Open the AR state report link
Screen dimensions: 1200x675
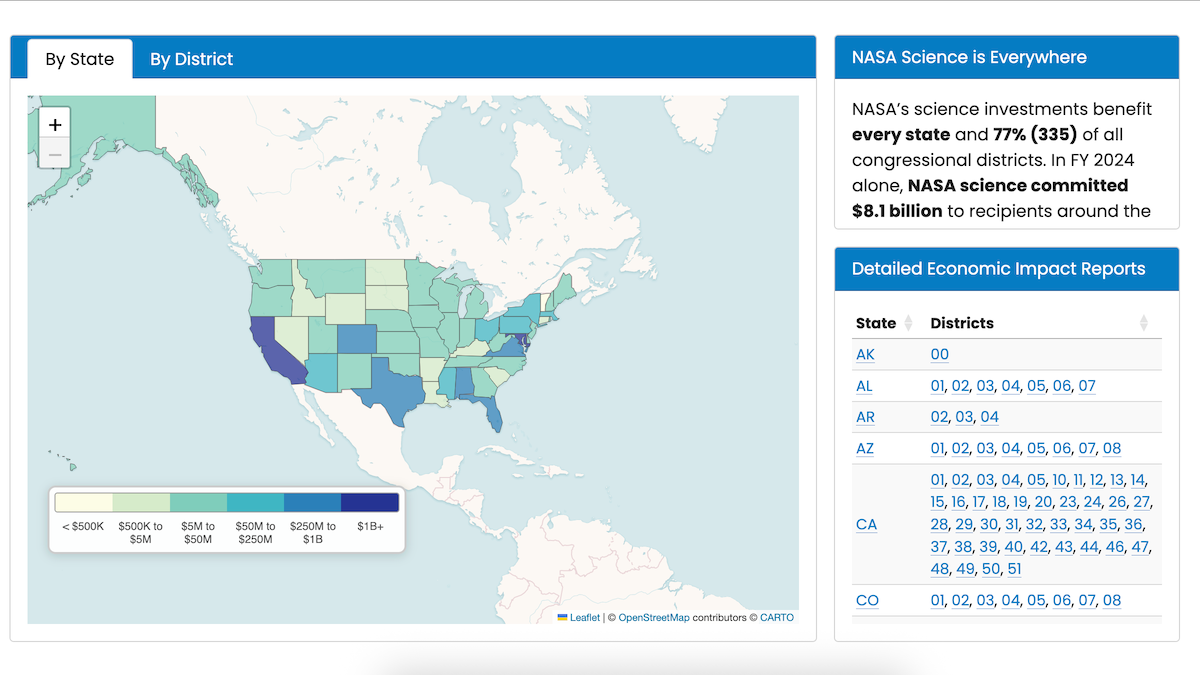click(866, 417)
